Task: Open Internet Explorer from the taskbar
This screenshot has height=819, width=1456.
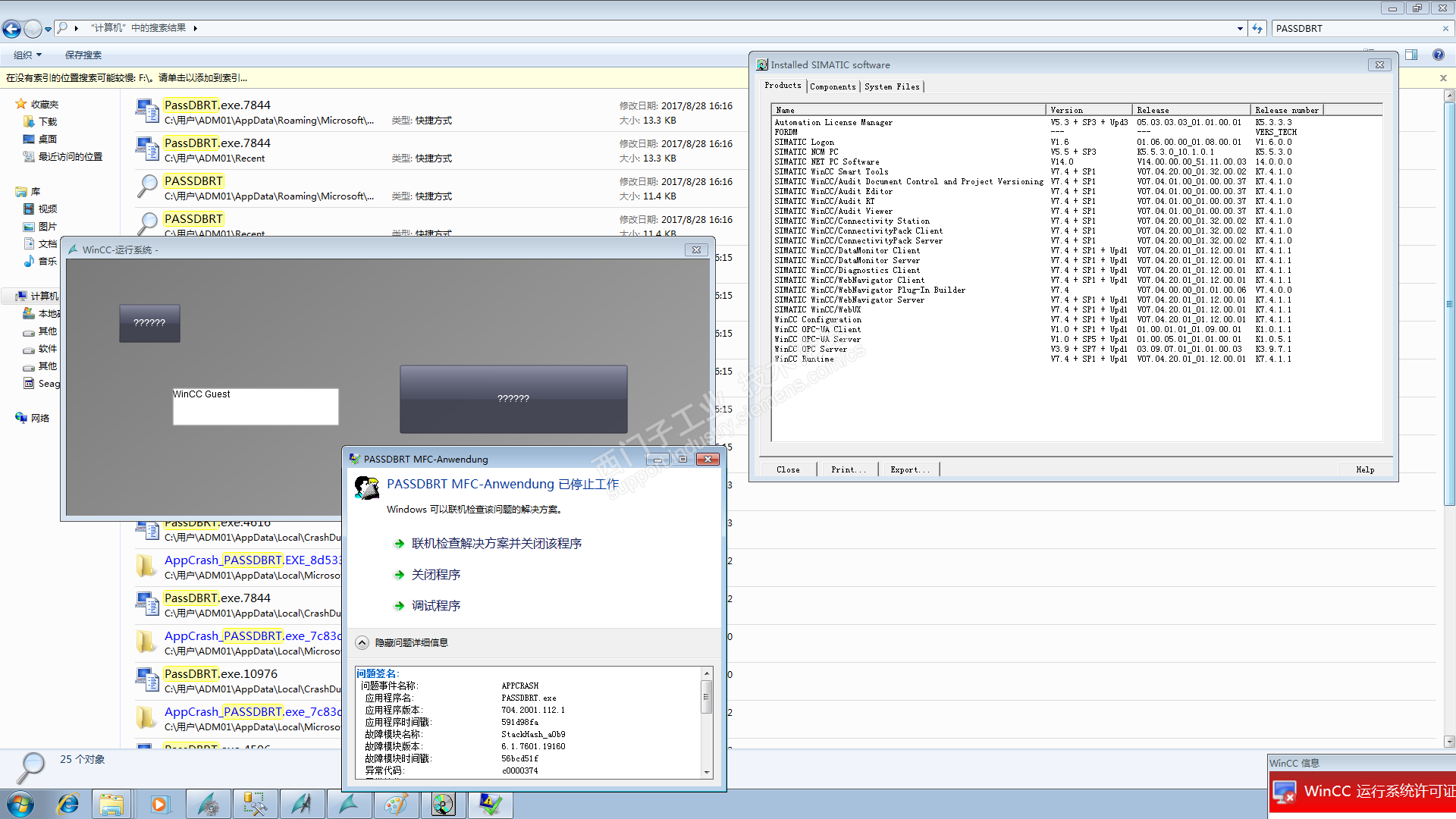Action: point(67,804)
